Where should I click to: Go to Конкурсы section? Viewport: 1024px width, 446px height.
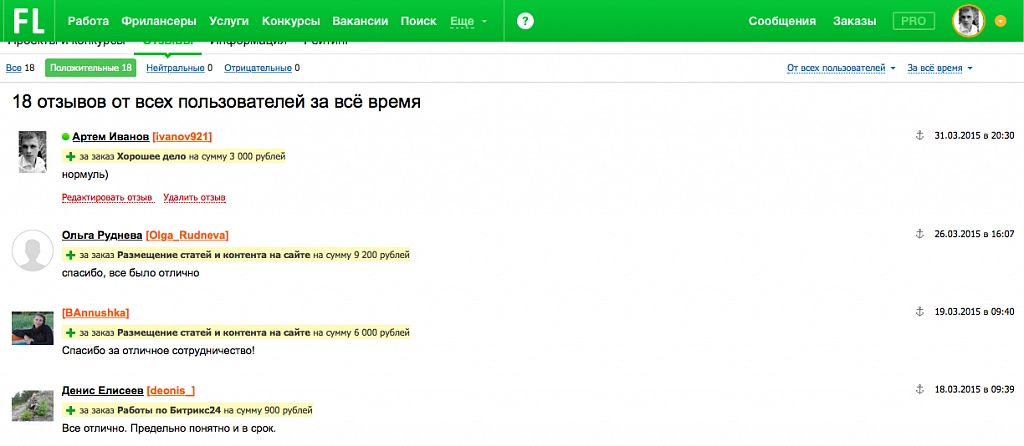[291, 21]
